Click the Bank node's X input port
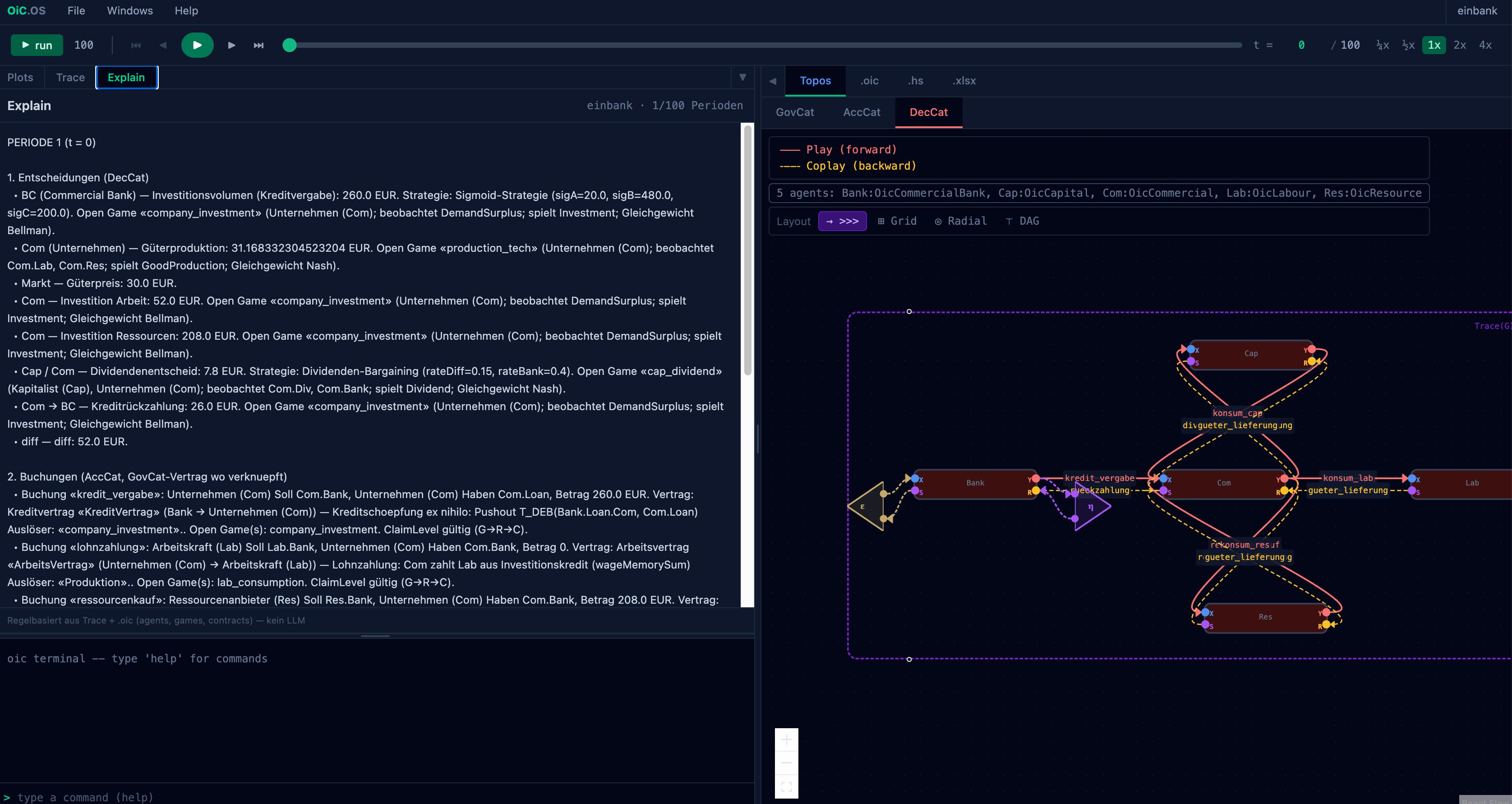The width and height of the screenshot is (1512, 804). [x=915, y=479]
